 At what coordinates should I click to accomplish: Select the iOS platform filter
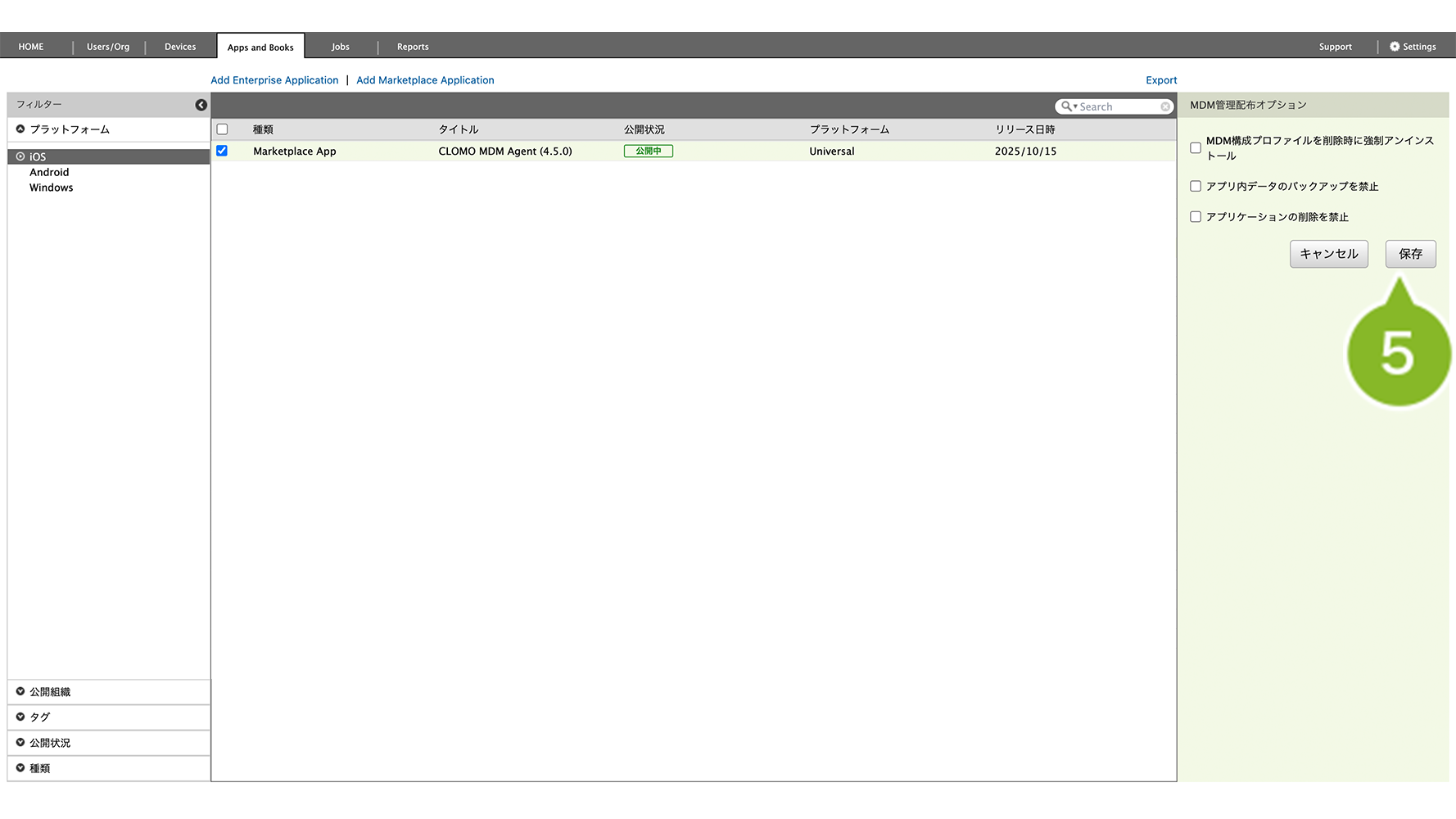[x=38, y=156]
